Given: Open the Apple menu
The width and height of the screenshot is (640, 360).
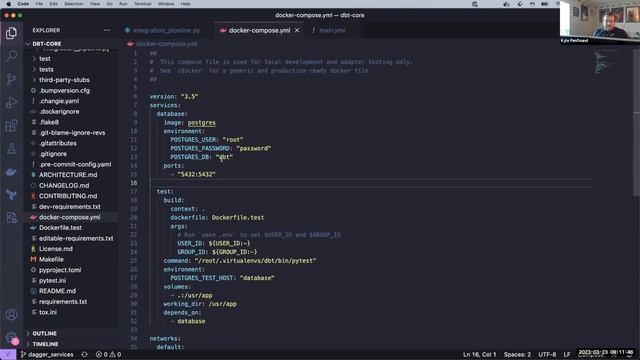Looking at the screenshot, I should pos(9,4).
